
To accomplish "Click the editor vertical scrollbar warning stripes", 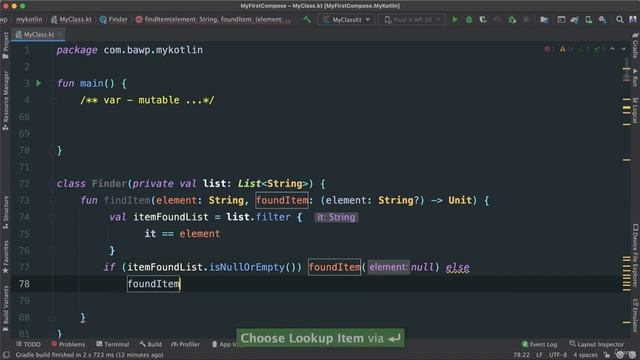I will [627, 273].
